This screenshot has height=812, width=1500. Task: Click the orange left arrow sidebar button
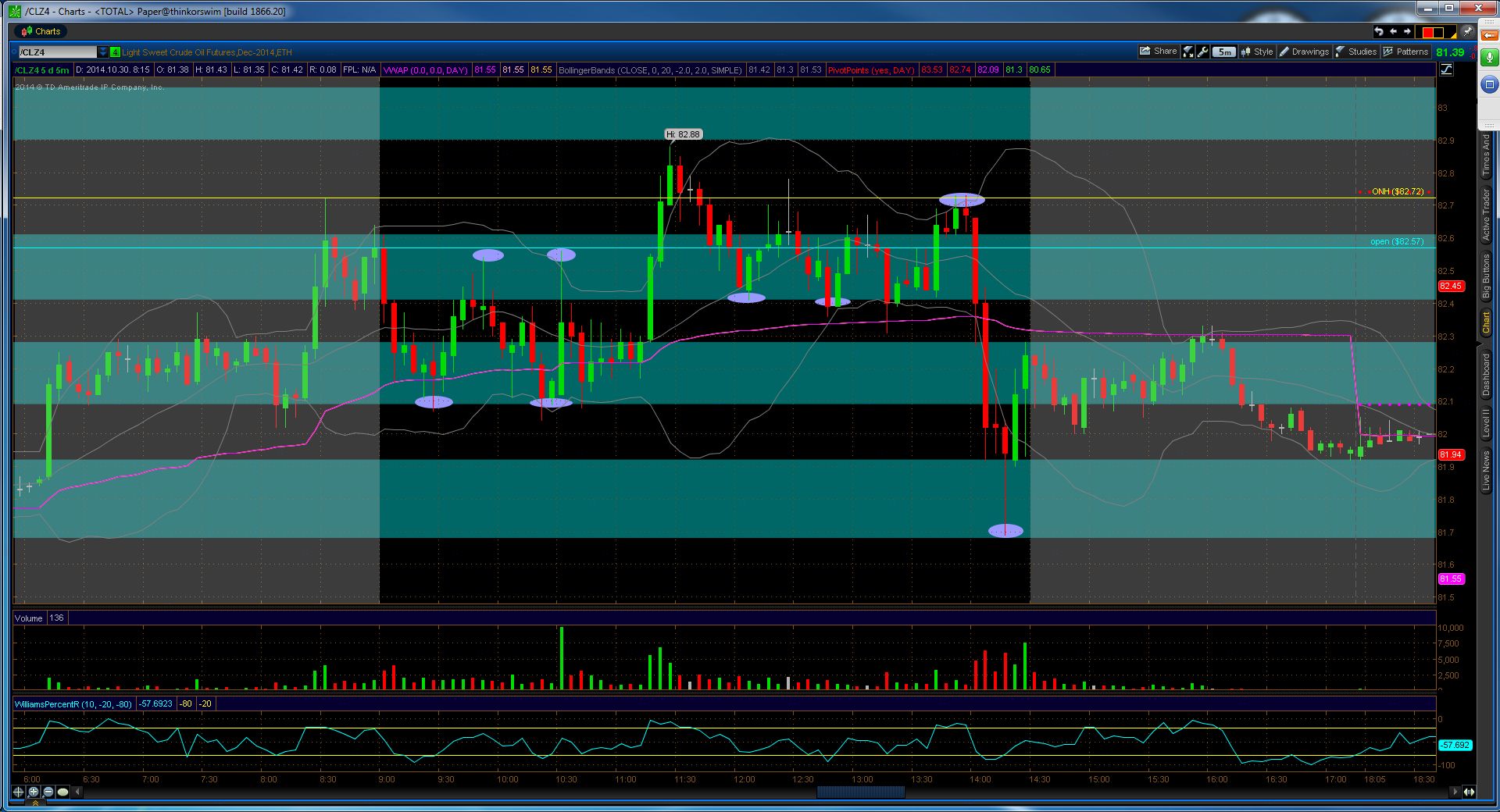pos(1489,34)
